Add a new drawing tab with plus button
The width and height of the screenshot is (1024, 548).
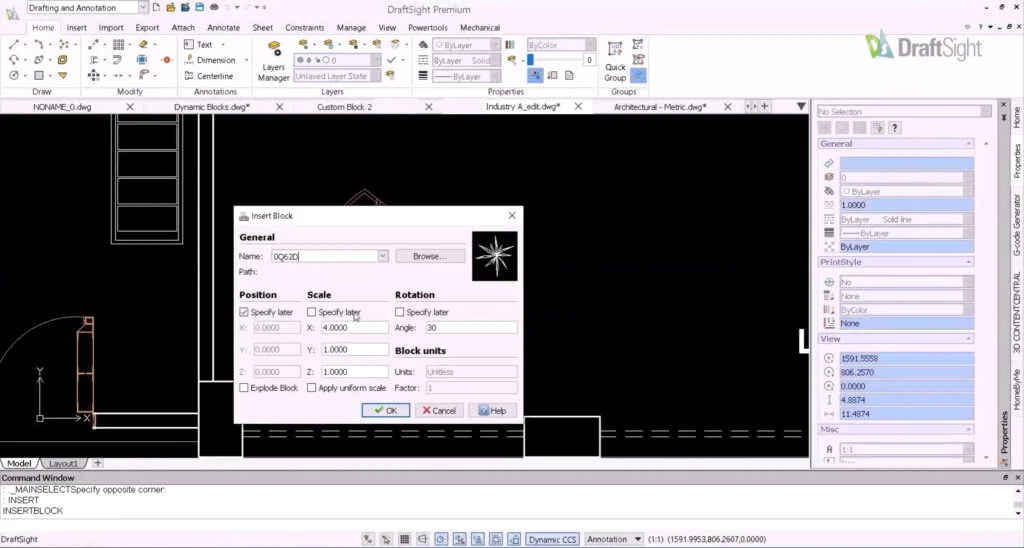pos(765,106)
